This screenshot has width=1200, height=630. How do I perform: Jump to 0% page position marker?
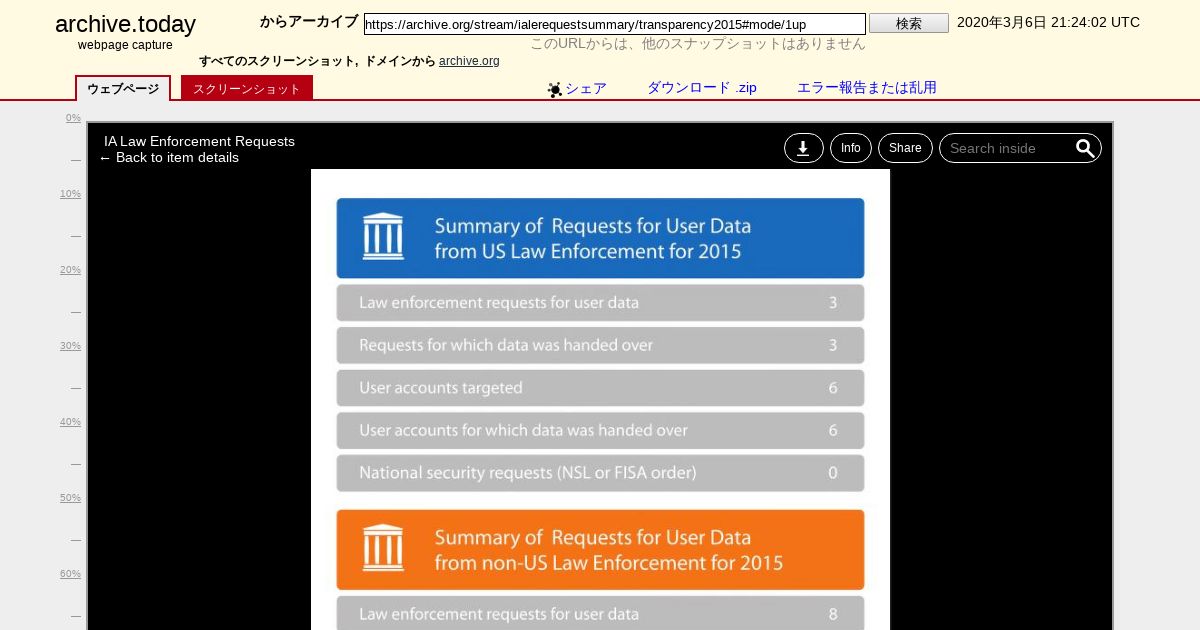click(73, 118)
